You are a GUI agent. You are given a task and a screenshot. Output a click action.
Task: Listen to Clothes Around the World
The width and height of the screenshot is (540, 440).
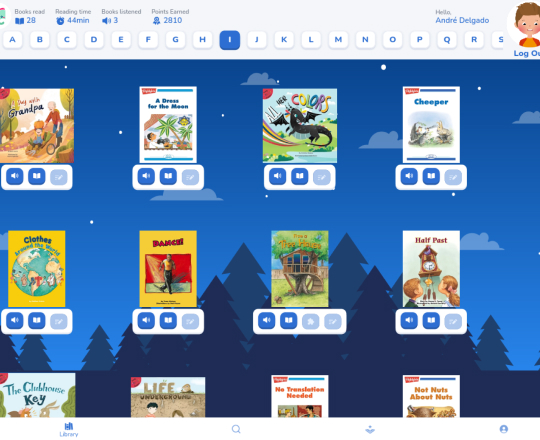tap(14, 321)
